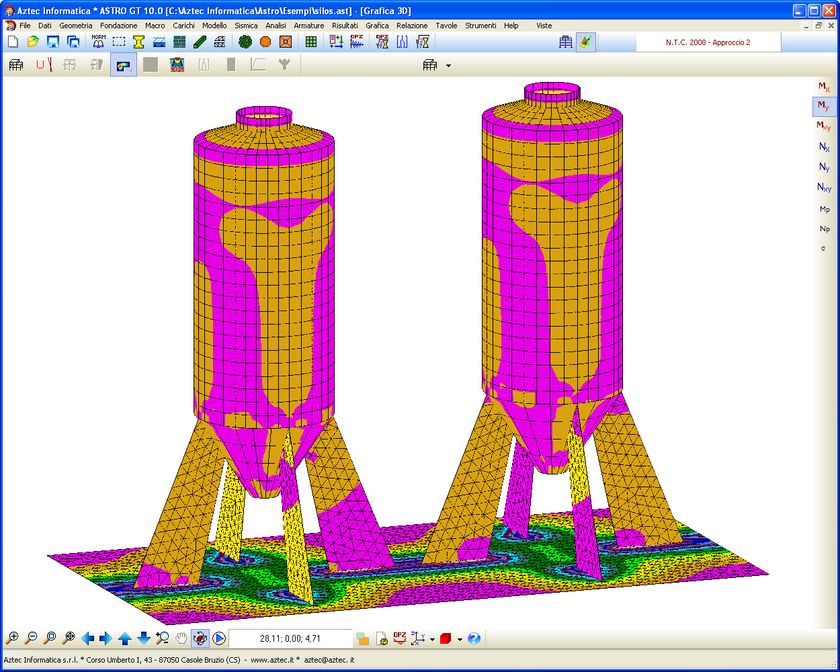Activate the hand pan tool
The width and height of the screenshot is (840, 672).
tap(181, 638)
